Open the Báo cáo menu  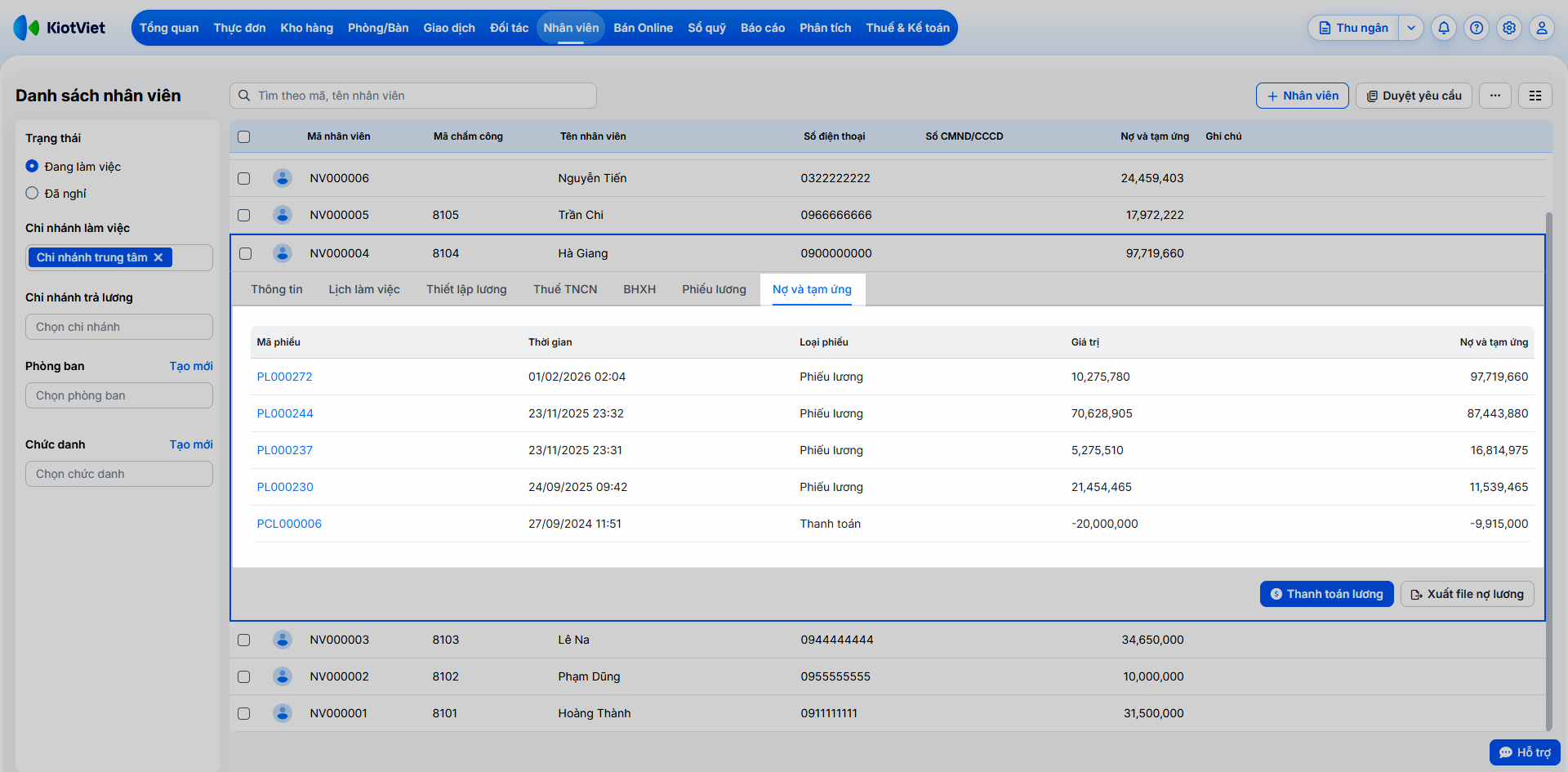[x=763, y=28]
